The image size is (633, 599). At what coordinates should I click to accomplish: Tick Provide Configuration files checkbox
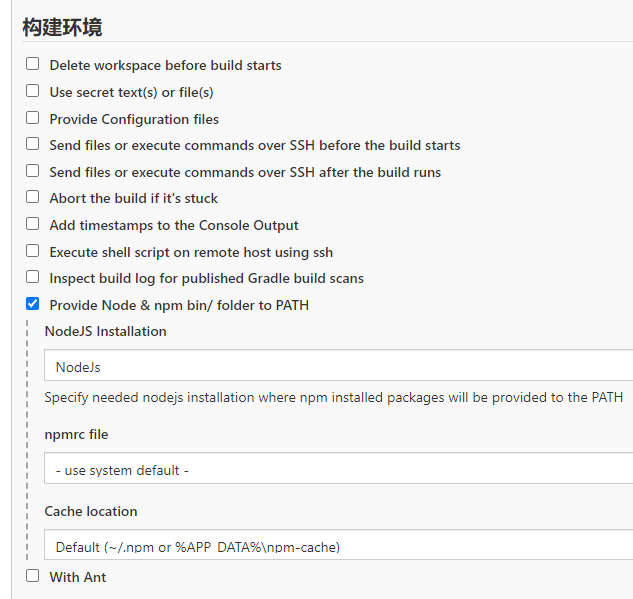click(33, 118)
